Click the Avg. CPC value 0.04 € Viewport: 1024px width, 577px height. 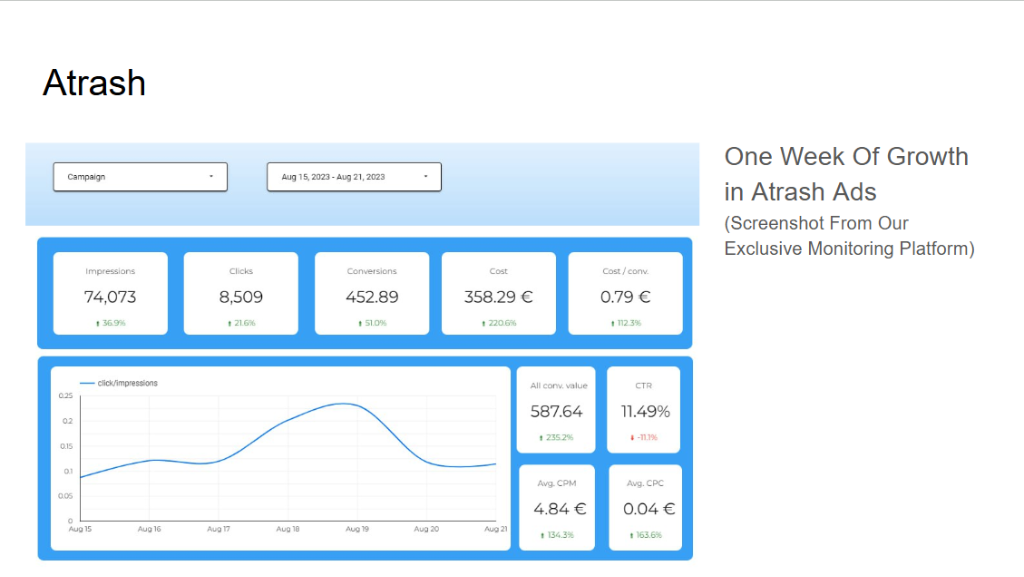(648, 508)
